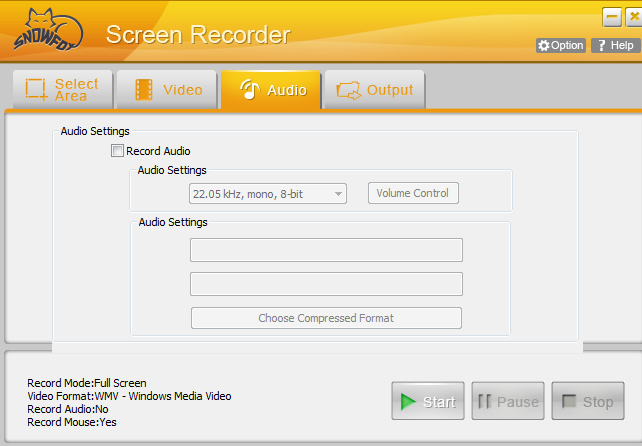Minimize the Screen Recorder window

point(612,17)
